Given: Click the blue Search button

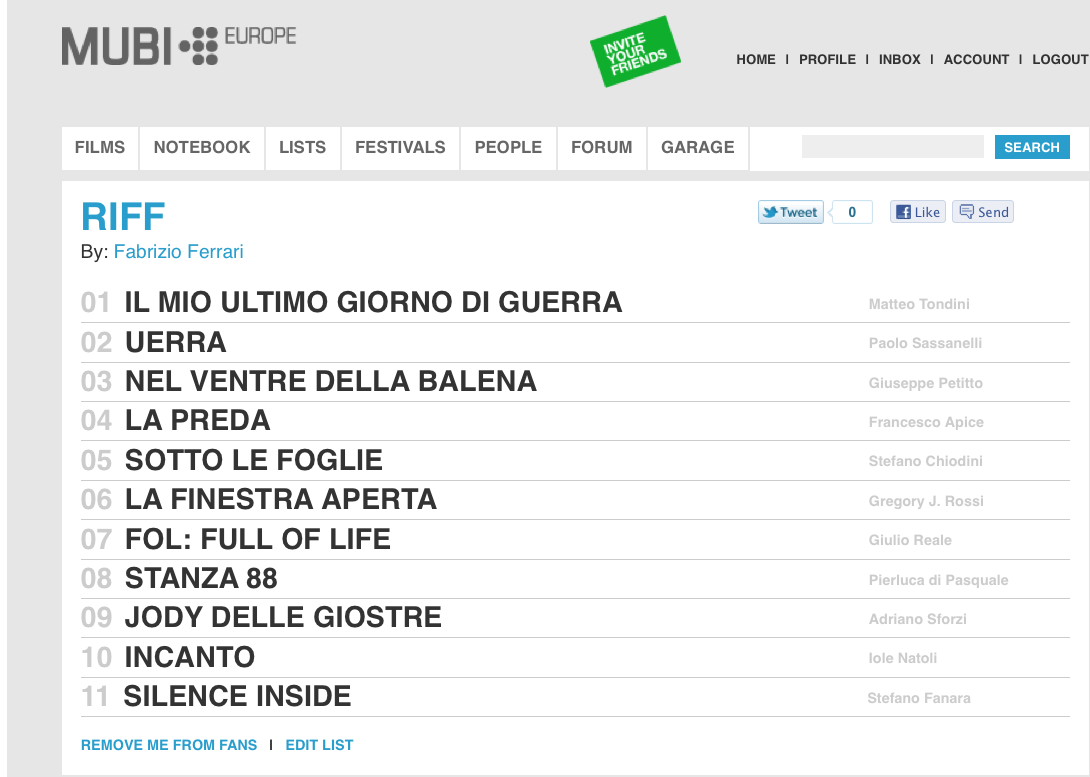Looking at the screenshot, I should [x=1032, y=147].
